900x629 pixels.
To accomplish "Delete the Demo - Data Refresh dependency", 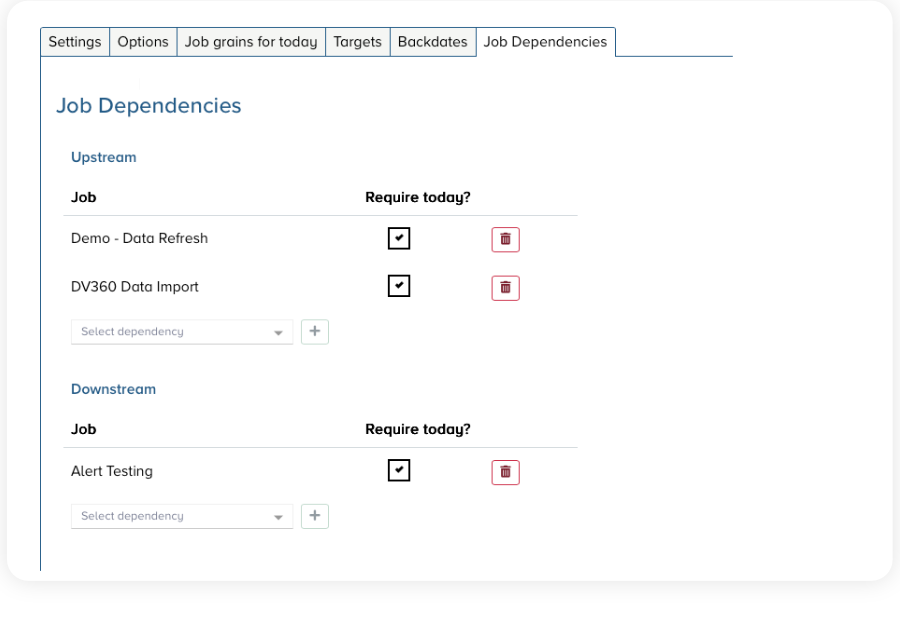I will coord(505,239).
